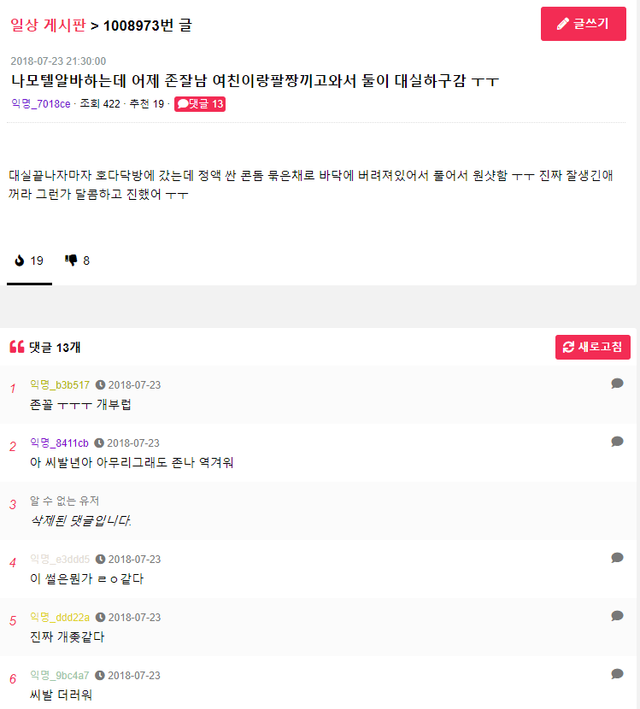Select commenter 익명_9bc4a7 username

pos(60,675)
